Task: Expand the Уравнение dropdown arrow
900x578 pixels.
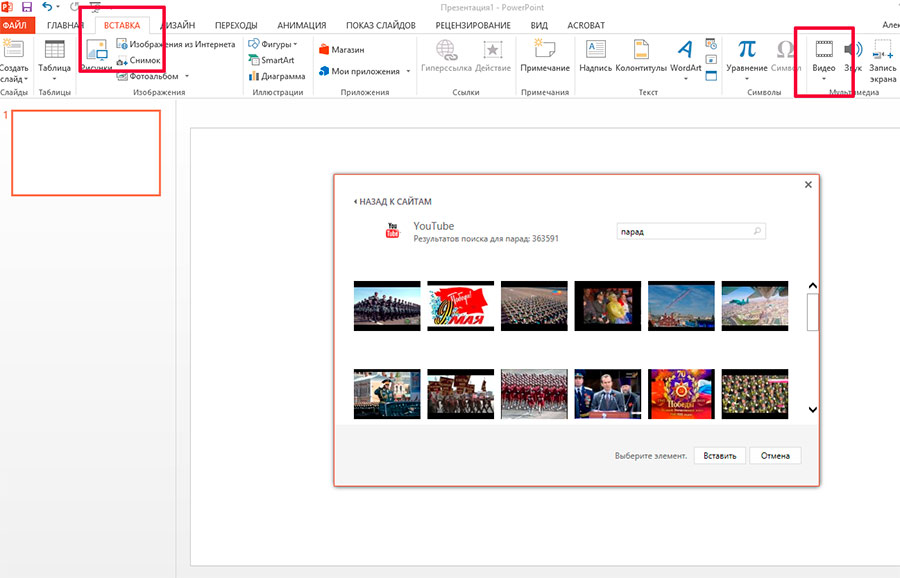Action: (x=746, y=79)
